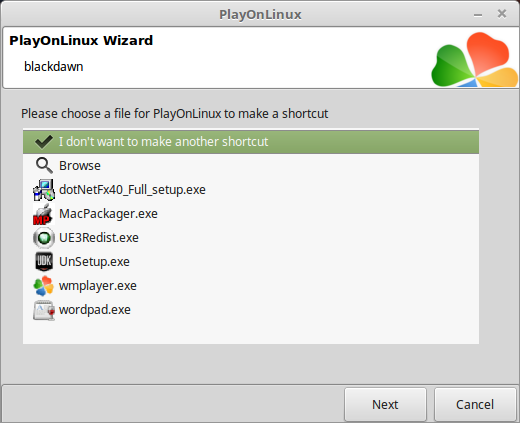Select wmplayer.exe list item
Screen dimensions: 520x423
[x=251, y=286]
